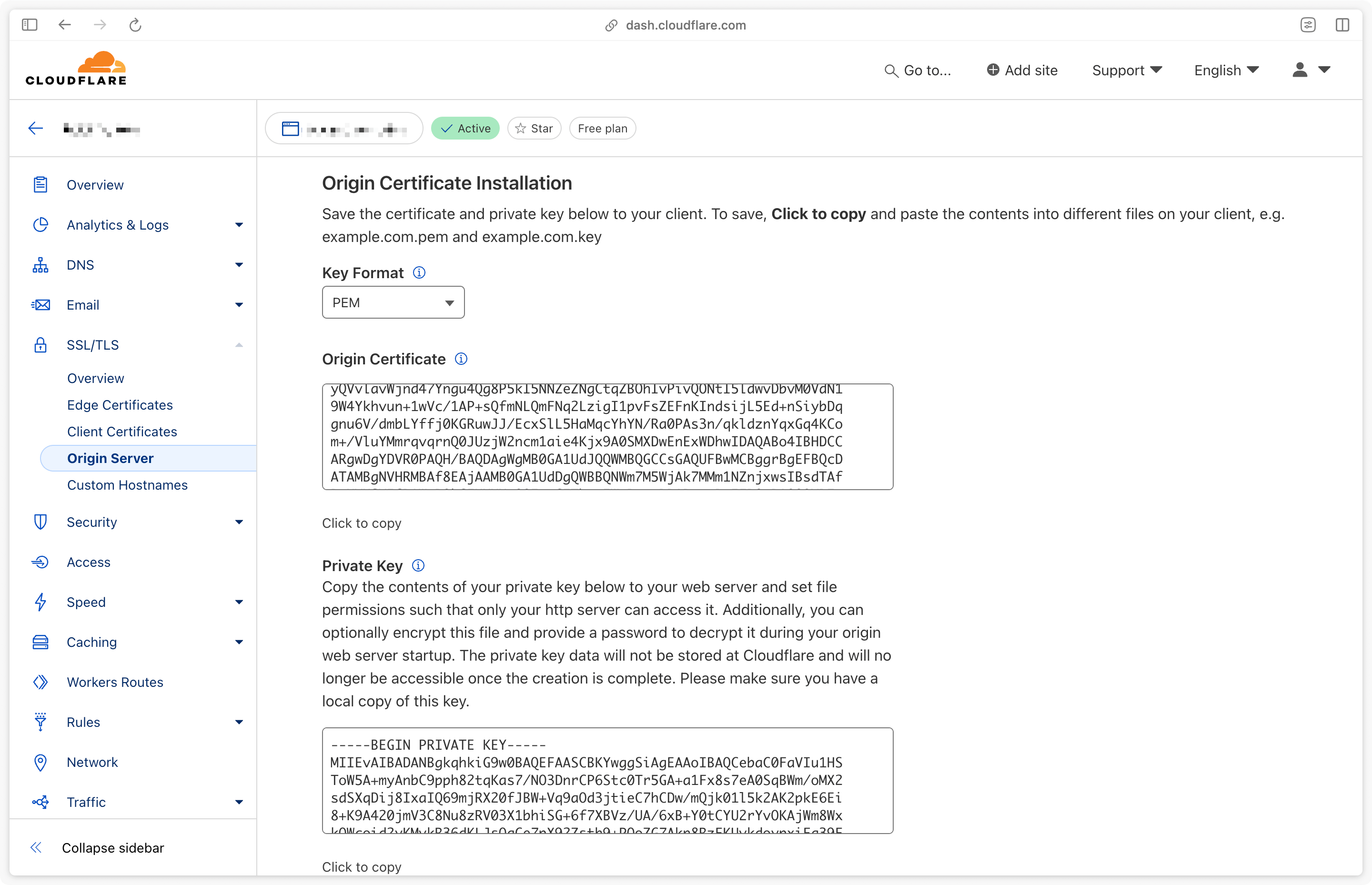The width and height of the screenshot is (1372, 885).
Task: Open the Key Format PEM dropdown
Action: coord(392,302)
